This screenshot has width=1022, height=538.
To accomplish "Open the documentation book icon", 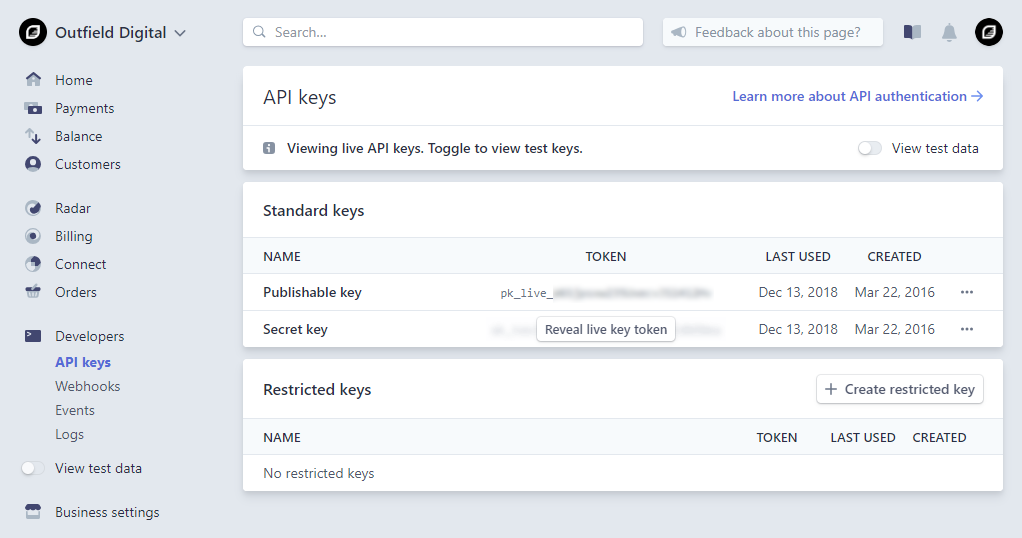I will click(912, 32).
